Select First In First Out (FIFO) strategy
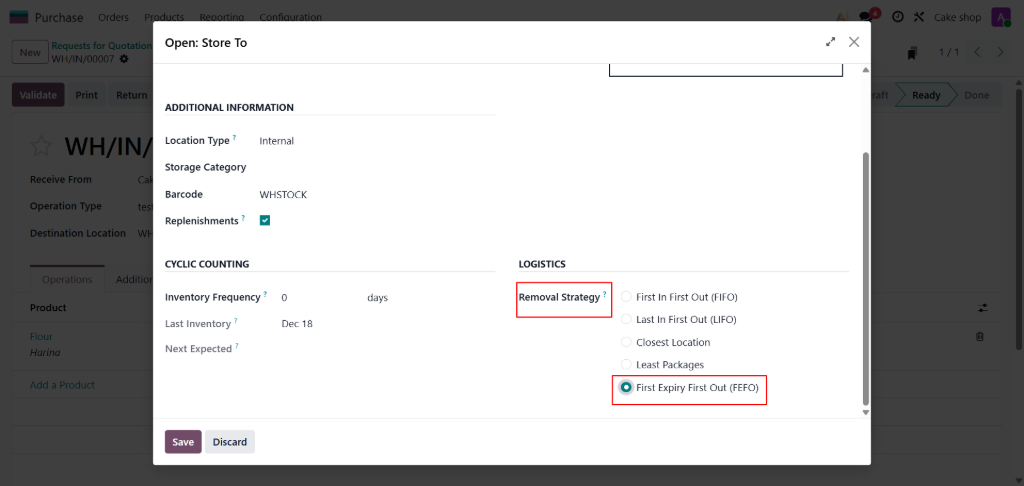The width and height of the screenshot is (1024, 486). (x=627, y=297)
